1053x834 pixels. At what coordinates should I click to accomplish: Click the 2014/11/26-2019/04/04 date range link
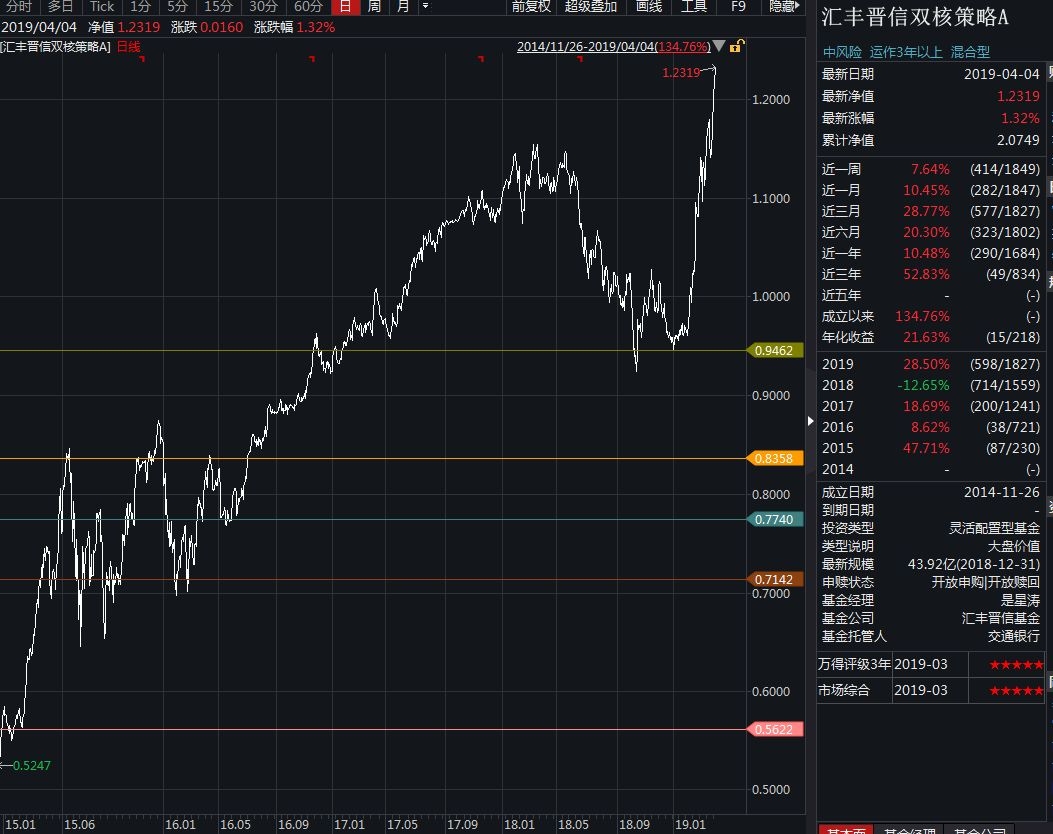(x=613, y=47)
